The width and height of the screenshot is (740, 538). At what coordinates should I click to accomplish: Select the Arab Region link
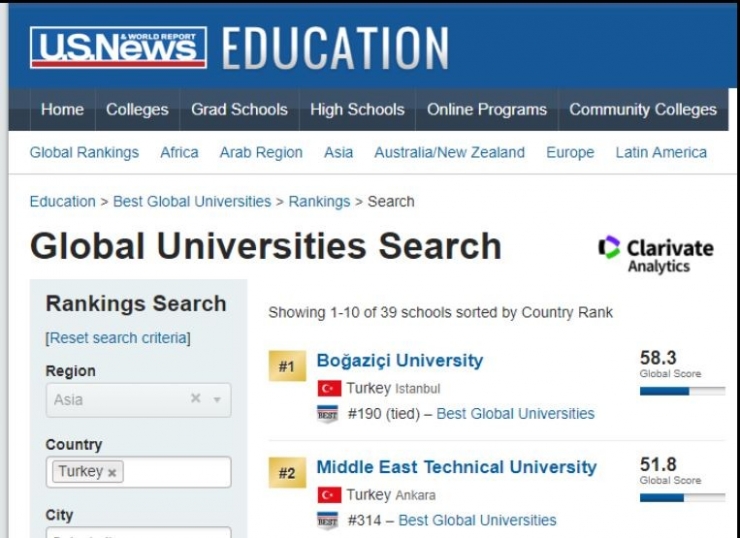point(261,152)
